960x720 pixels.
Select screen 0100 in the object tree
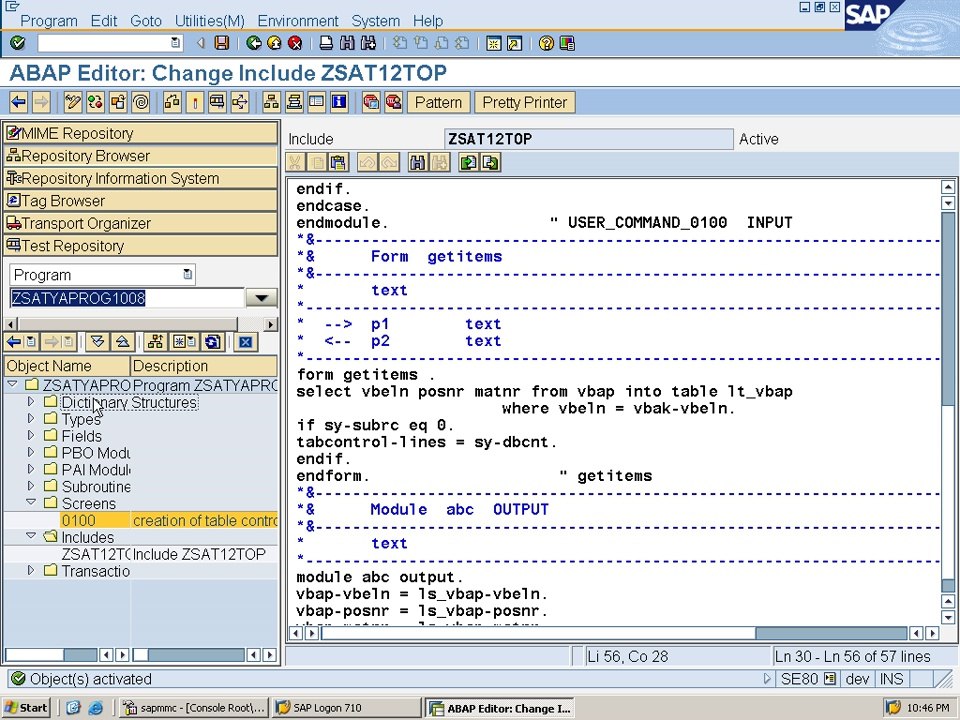click(79, 520)
